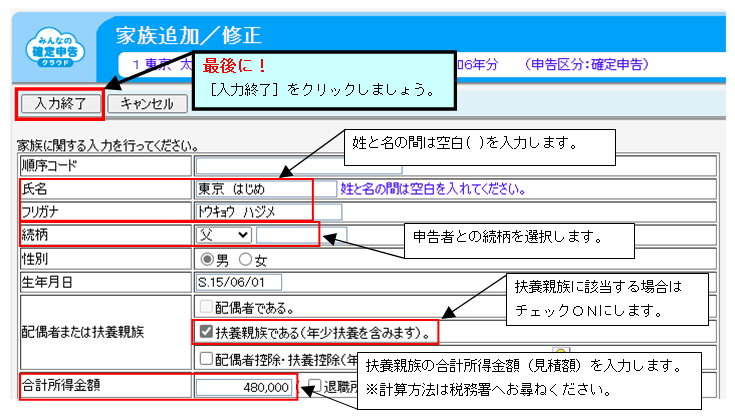Open the 続柄 dropdown showing 父
Image resolution: width=735 pixels, height=418 pixels.
tap(224, 235)
